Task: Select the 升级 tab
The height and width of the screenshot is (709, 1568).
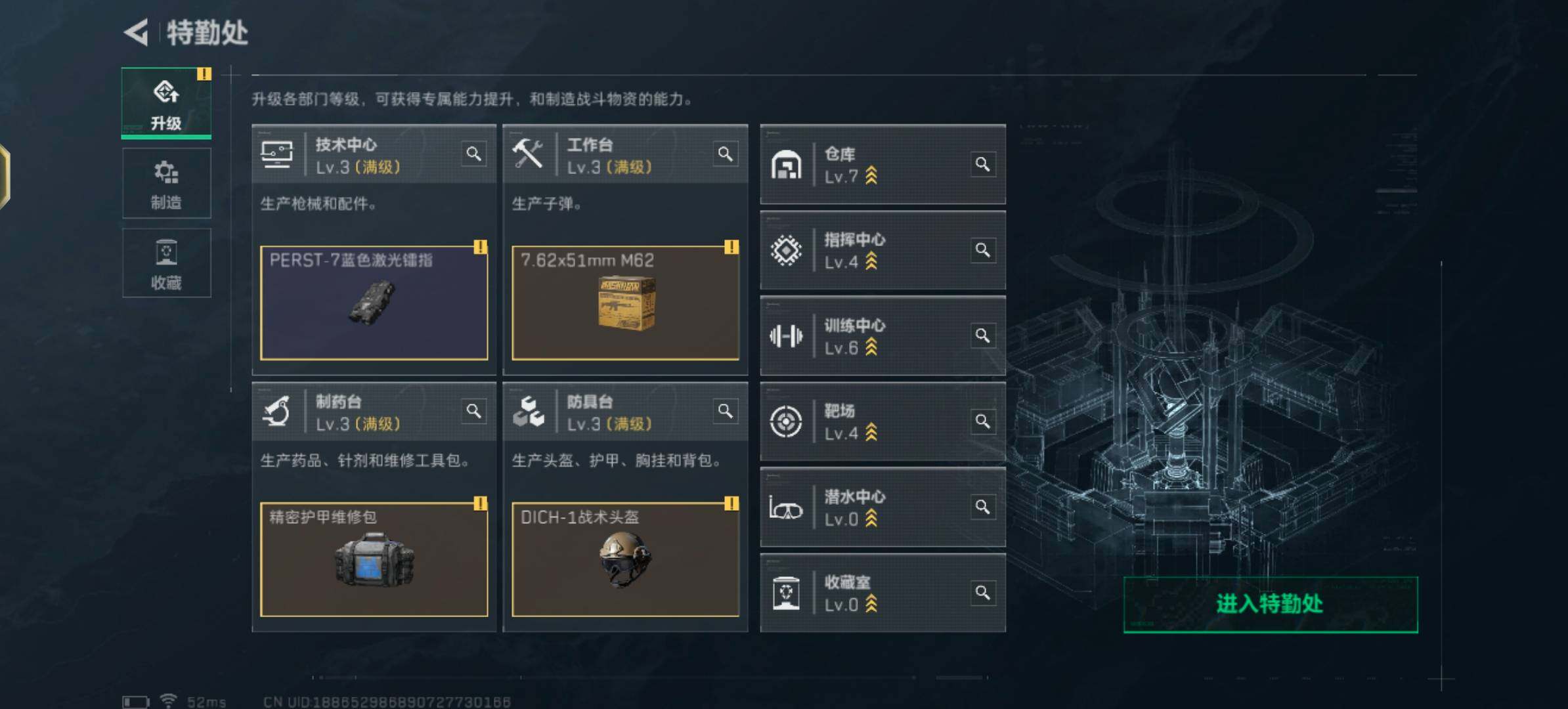Action: pyautogui.click(x=166, y=103)
